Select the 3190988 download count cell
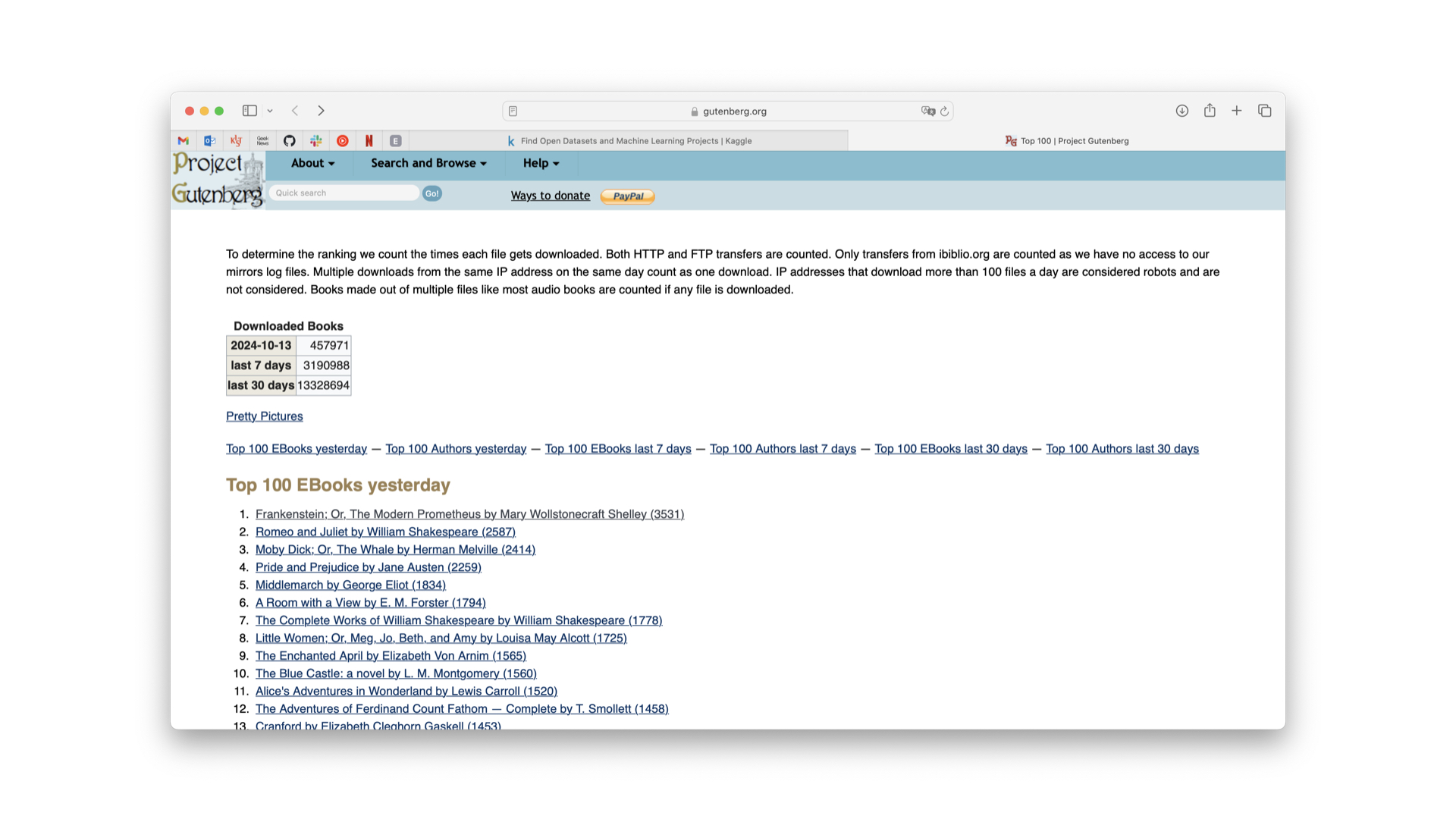The width and height of the screenshot is (1456, 819). pos(324,366)
